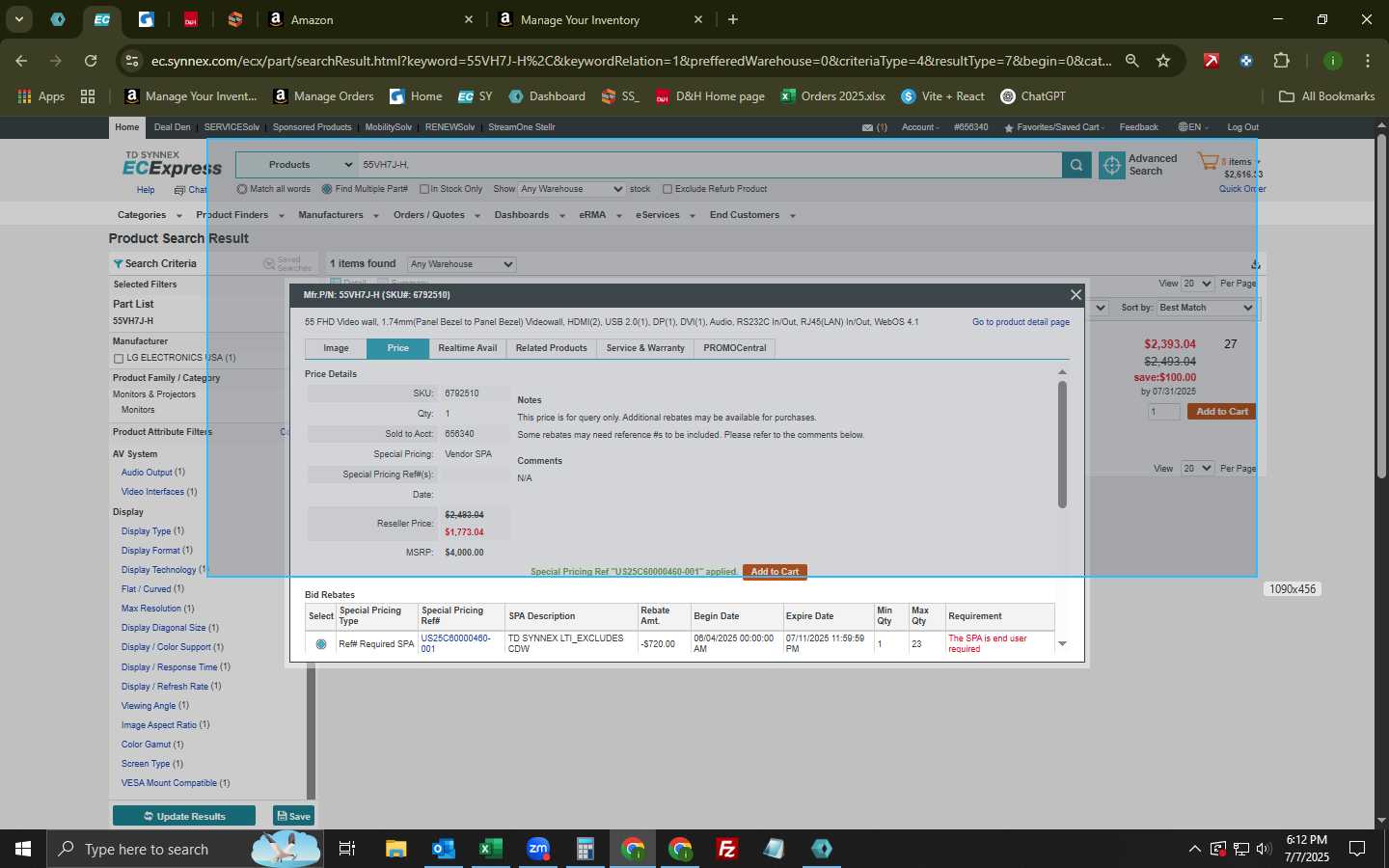Click the browser reload icon
The width and height of the screenshot is (1389, 868).
pos(91,61)
